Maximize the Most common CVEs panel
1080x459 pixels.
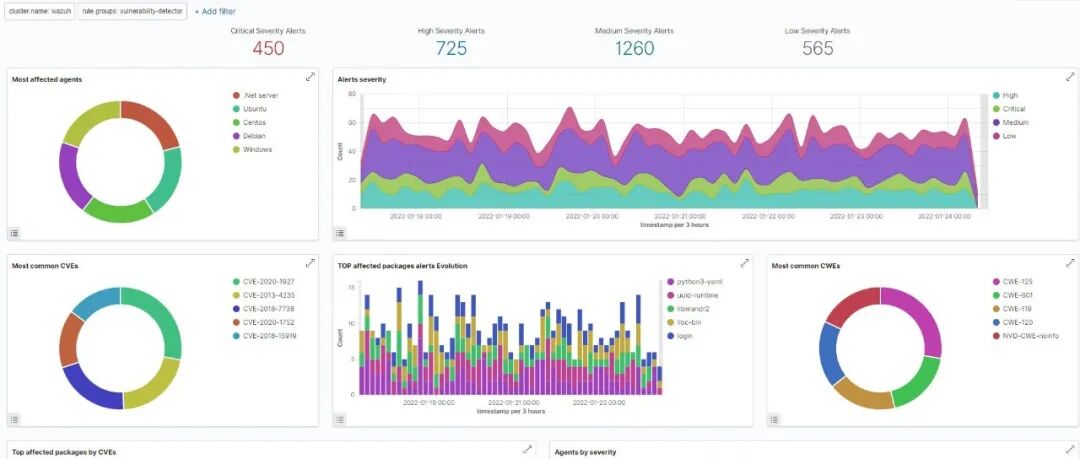(311, 263)
